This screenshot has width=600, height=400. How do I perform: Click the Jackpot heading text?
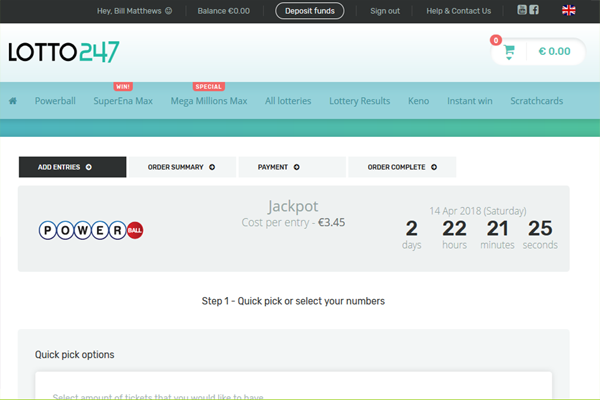pos(293,206)
